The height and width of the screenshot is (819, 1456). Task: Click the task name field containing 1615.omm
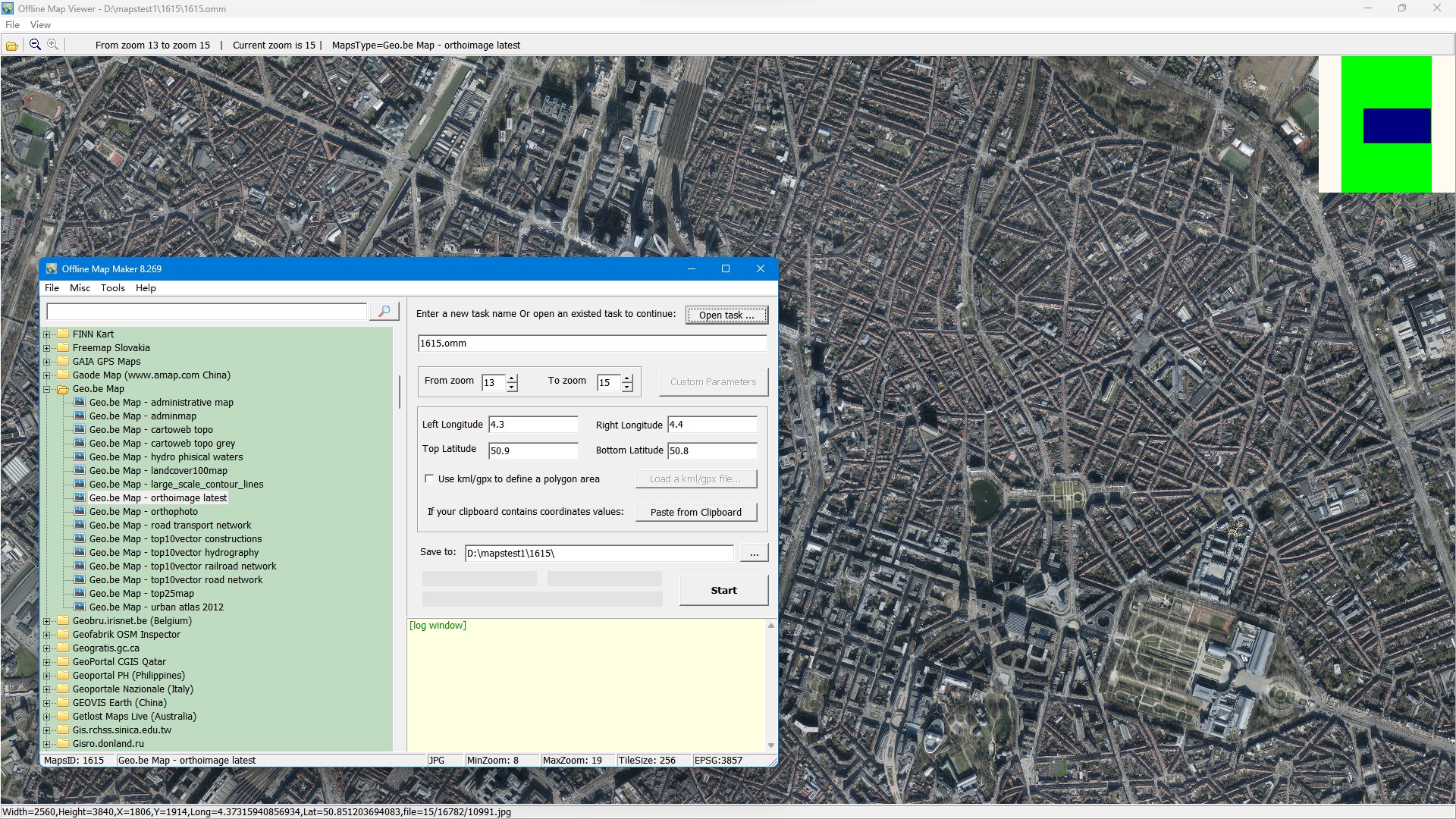point(591,344)
